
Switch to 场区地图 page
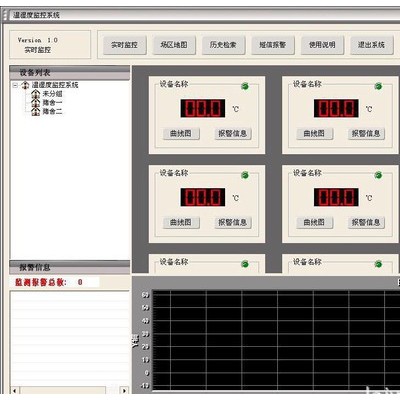point(174,45)
